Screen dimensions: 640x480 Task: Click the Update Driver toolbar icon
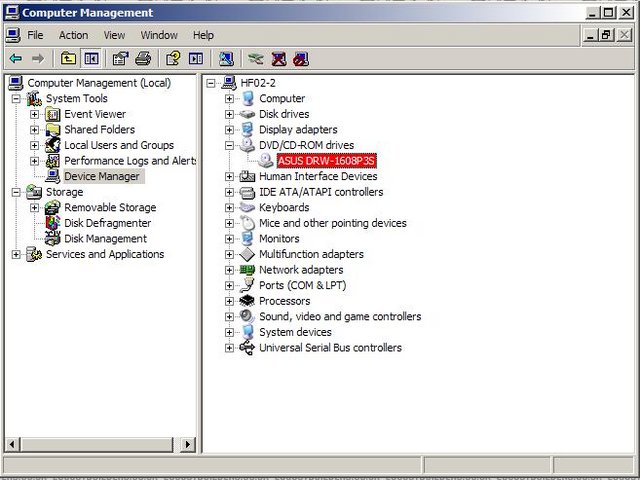point(256,59)
